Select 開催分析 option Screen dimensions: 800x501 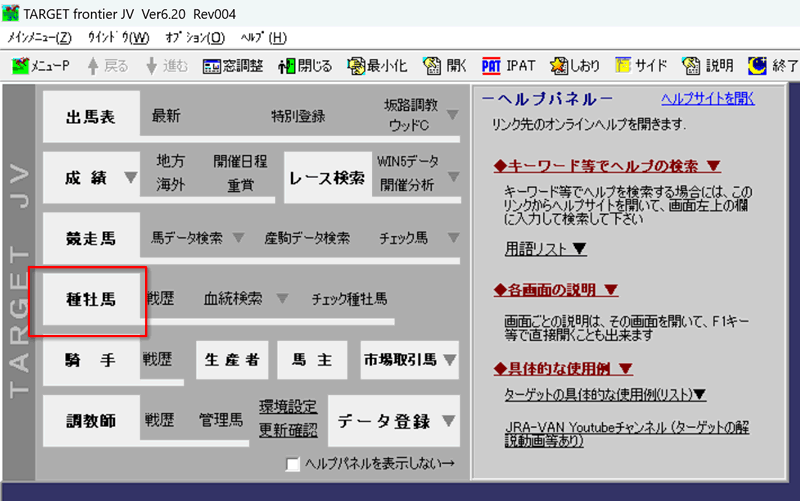407,185
